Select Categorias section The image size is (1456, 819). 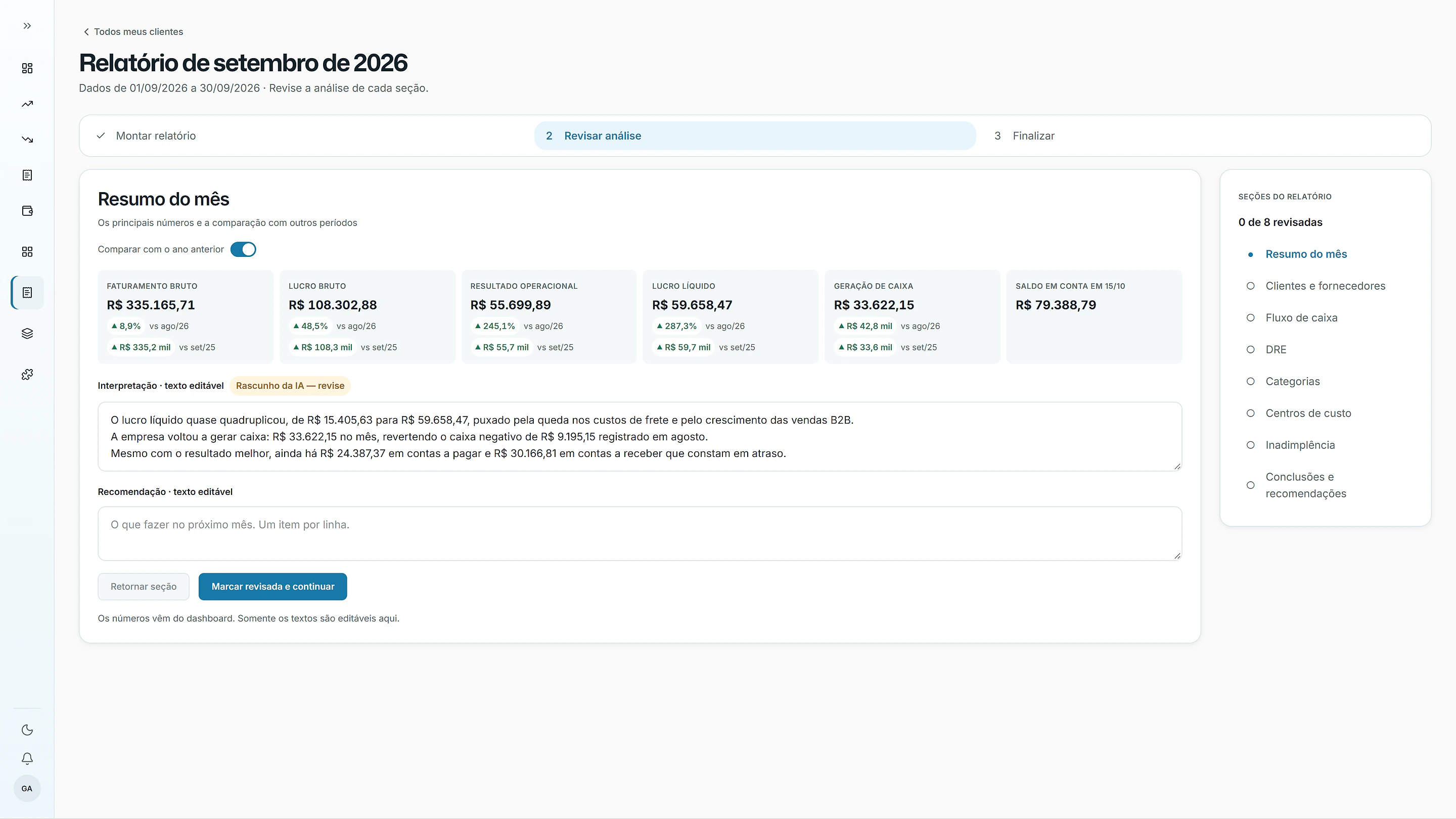pyautogui.click(x=1293, y=382)
